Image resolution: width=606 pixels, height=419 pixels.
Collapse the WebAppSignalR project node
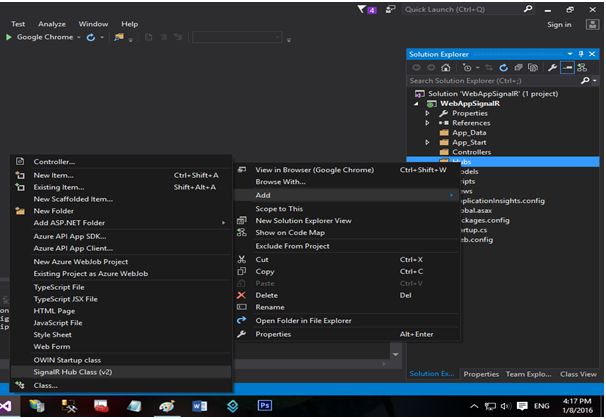click(x=416, y=104)
